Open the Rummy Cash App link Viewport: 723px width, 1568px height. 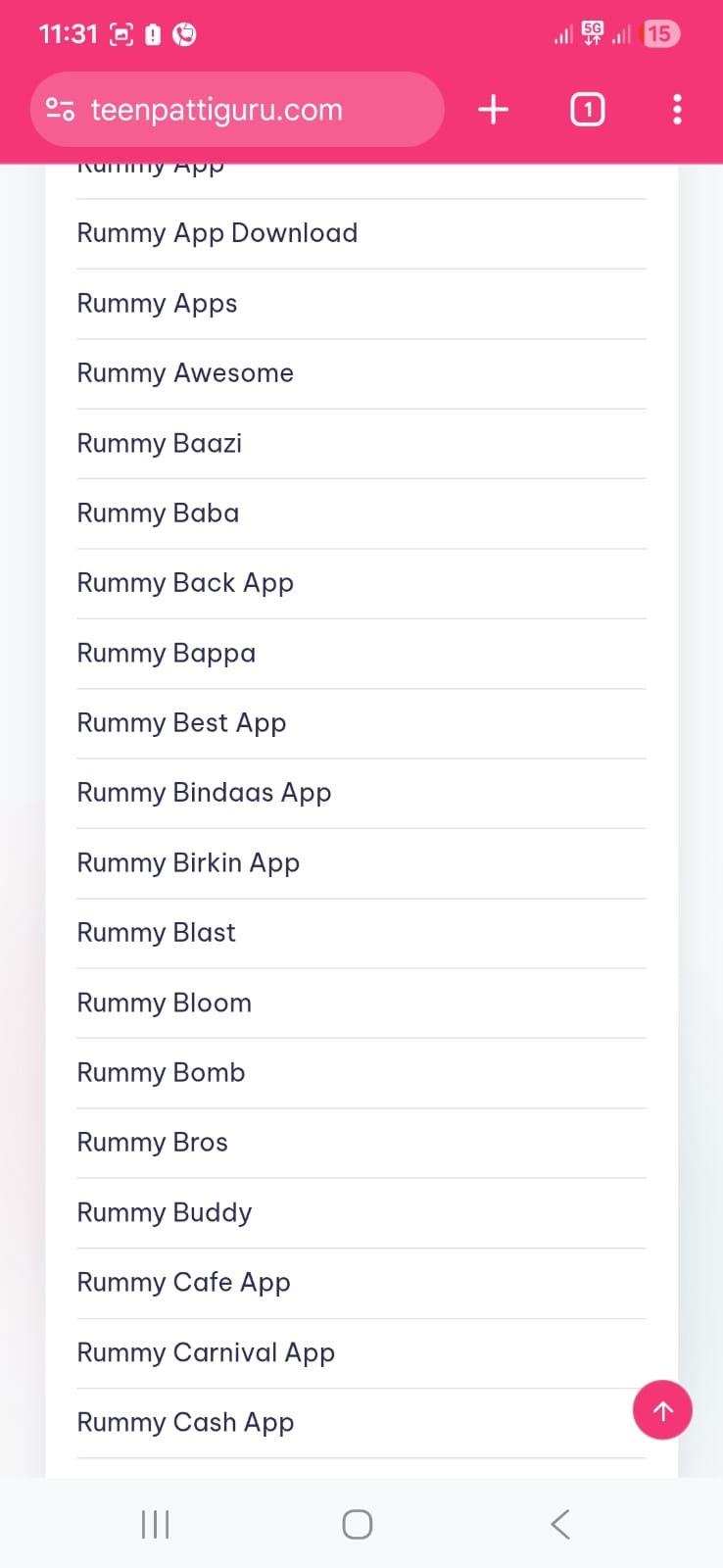[186, 1423]
